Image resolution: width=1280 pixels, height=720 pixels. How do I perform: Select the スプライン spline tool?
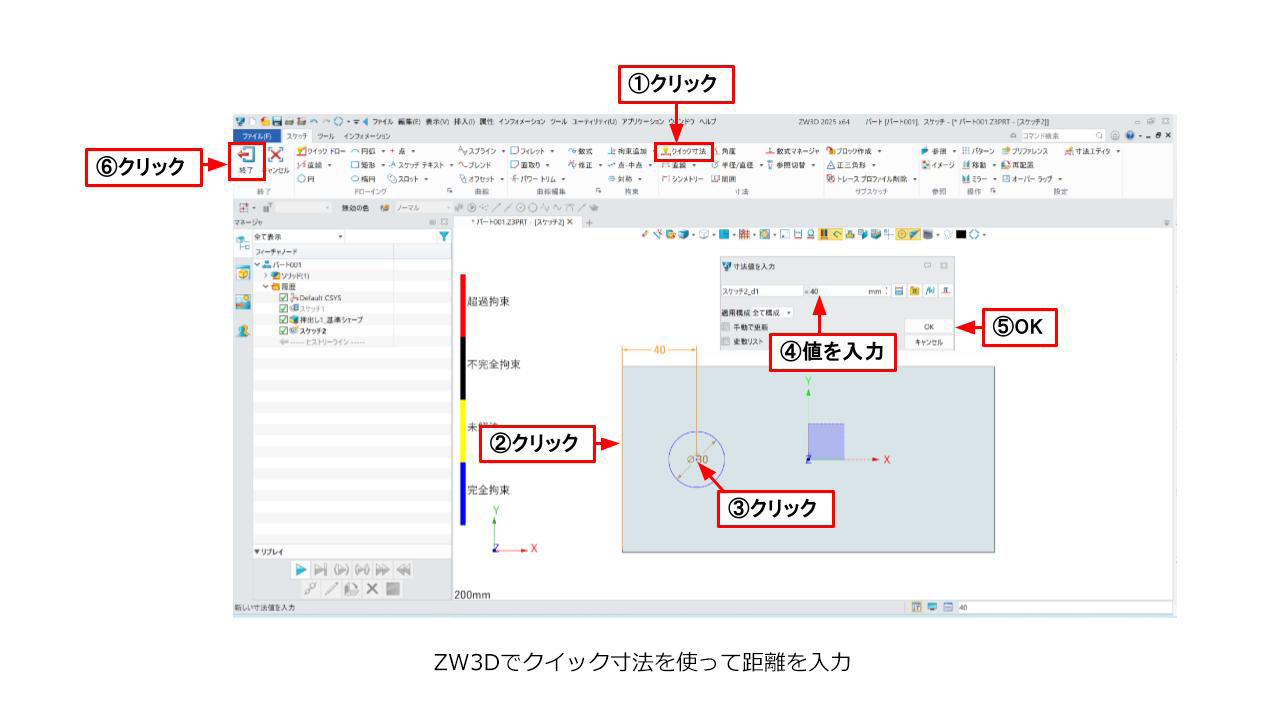coord(477,151)
